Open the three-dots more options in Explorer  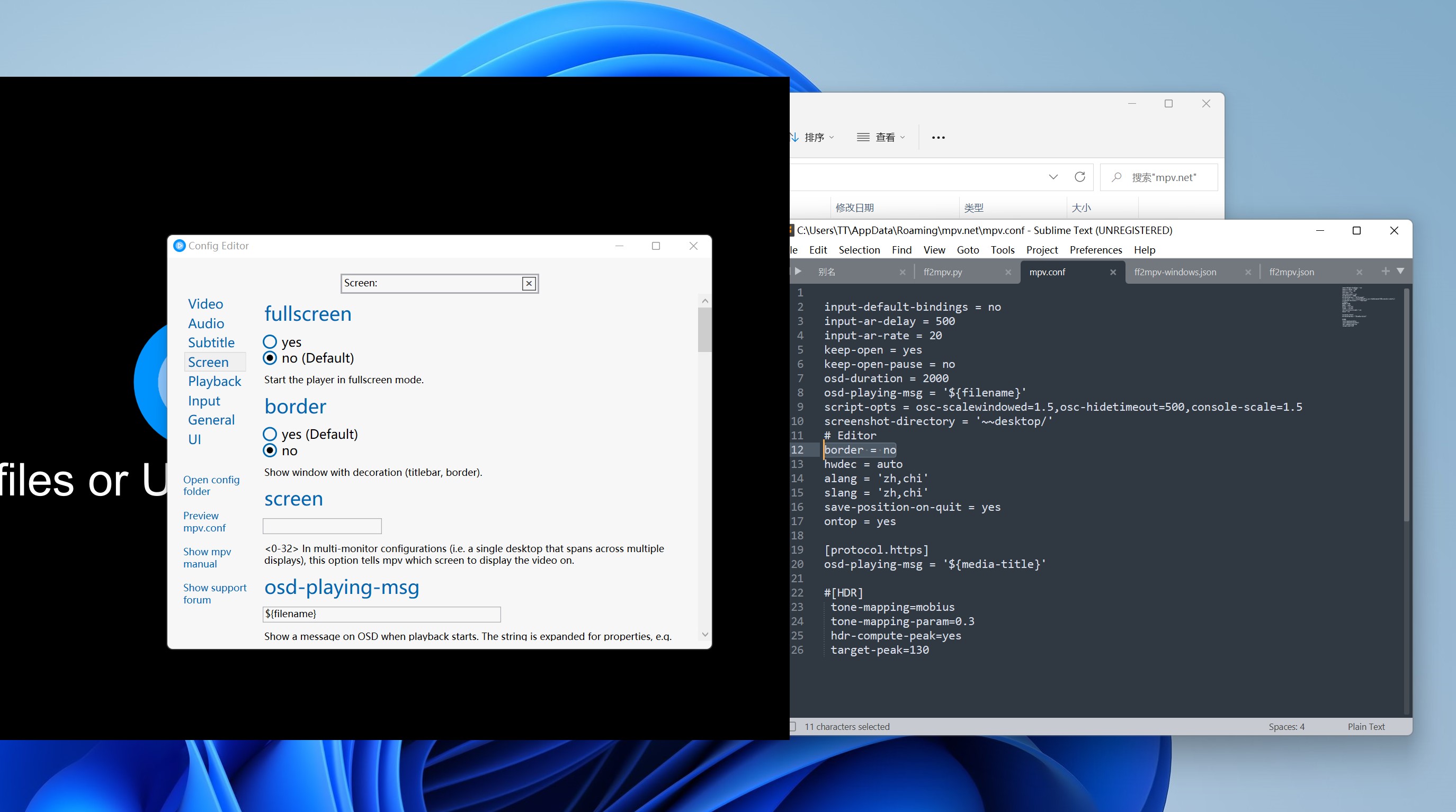[938, 137]
